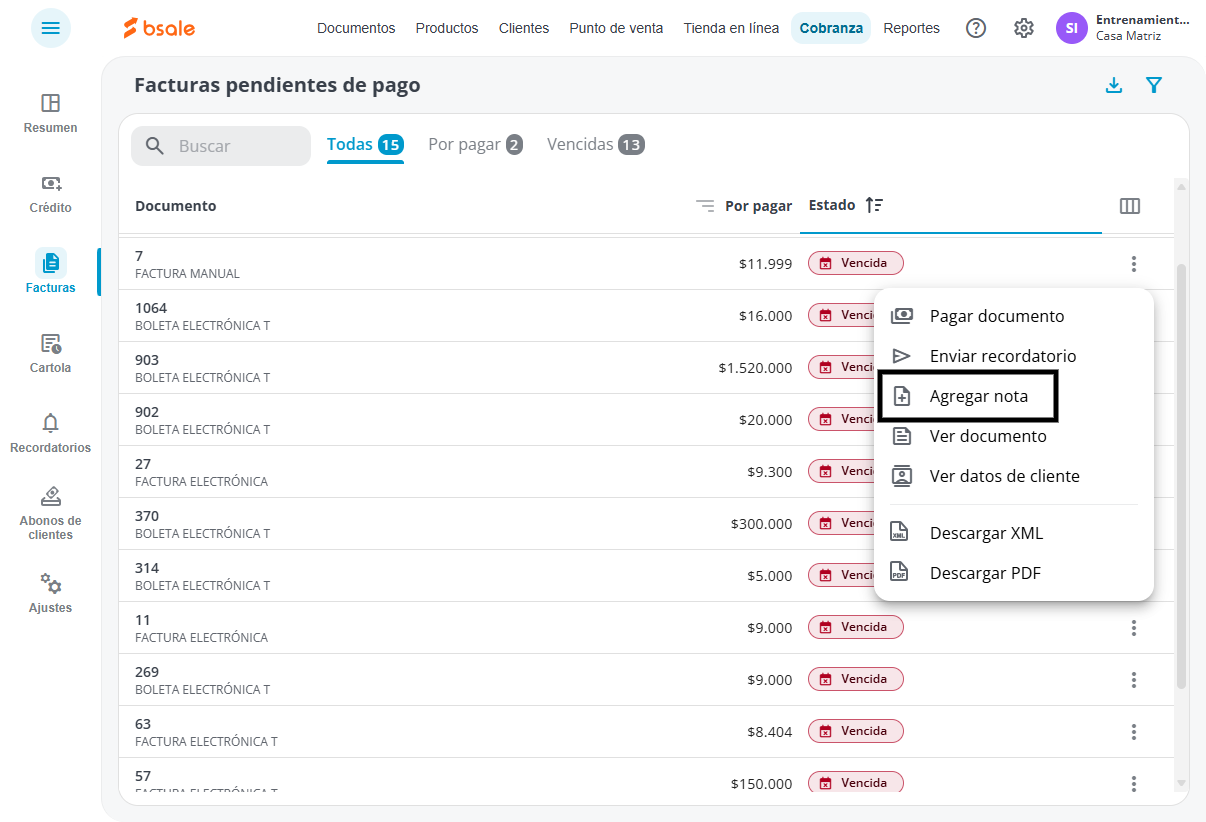
Task: Click the table vertical scrollbar
Action: tap(1181, 477)
